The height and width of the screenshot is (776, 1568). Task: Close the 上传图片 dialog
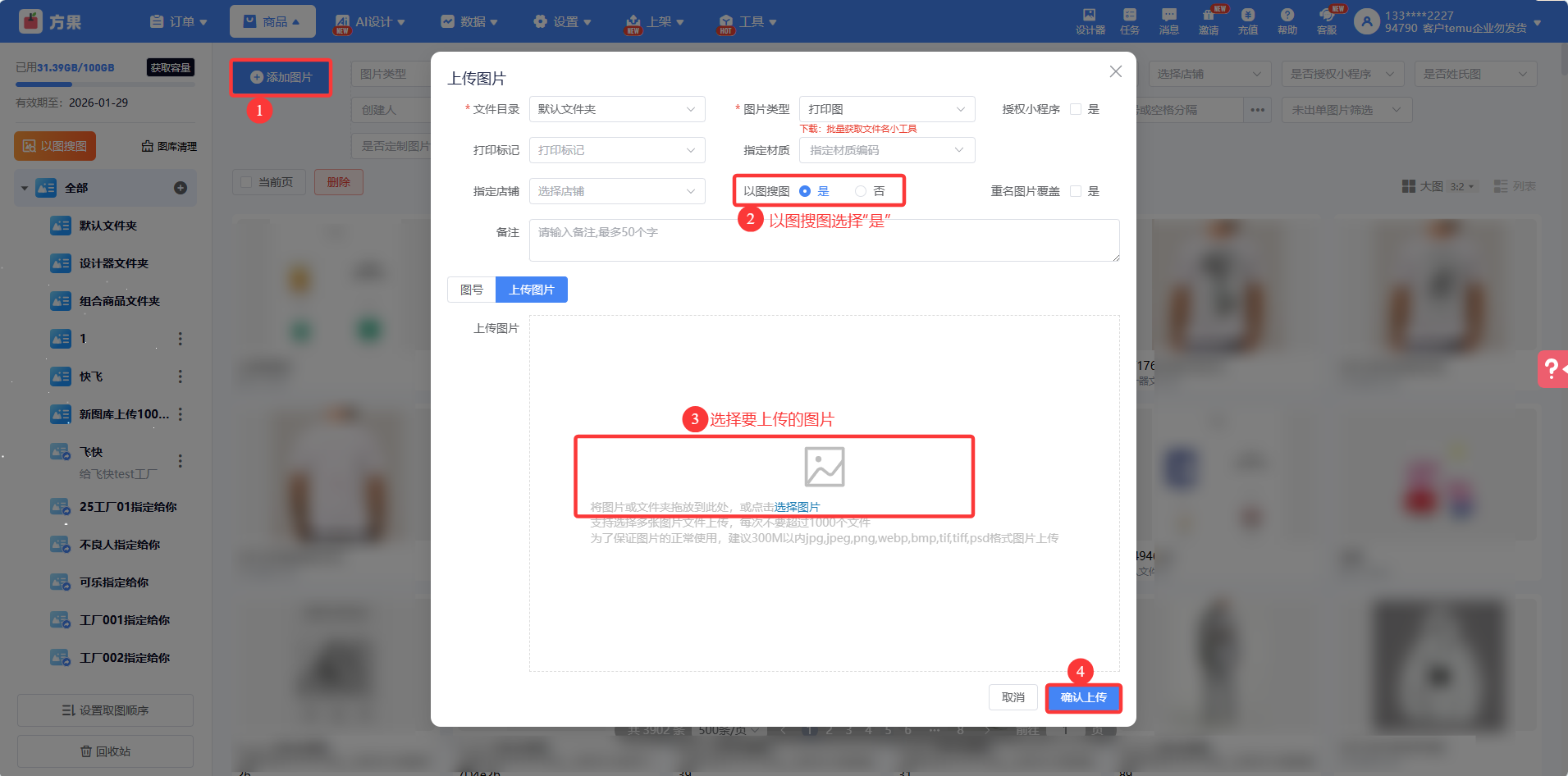(1116, 71)
